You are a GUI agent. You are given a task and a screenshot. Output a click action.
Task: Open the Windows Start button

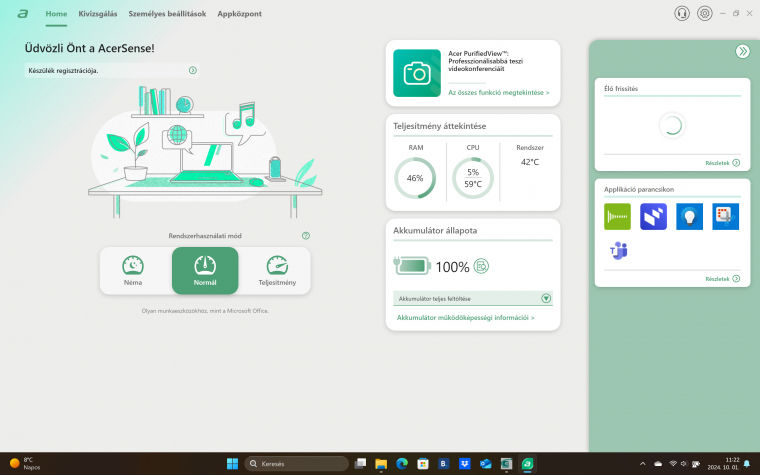(x=233, y=464)
